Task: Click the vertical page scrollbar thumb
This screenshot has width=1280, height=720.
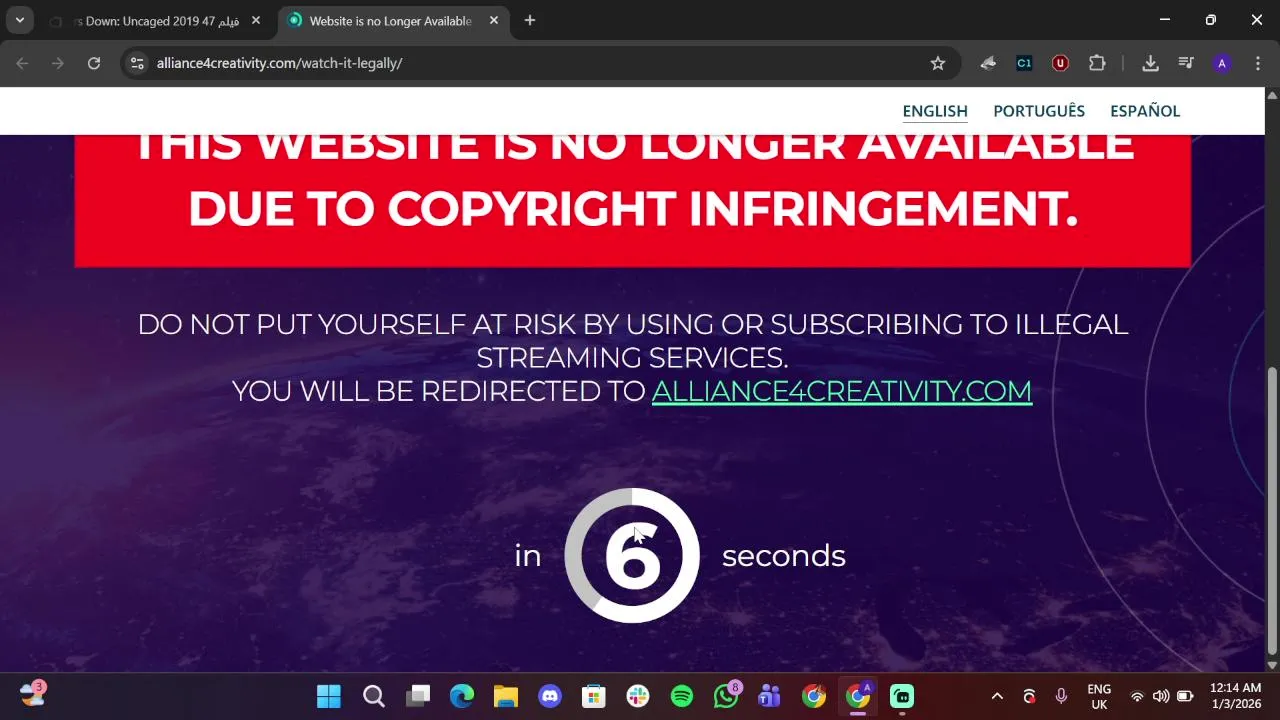Action: pyautogui.click(x=1272, y=510)
